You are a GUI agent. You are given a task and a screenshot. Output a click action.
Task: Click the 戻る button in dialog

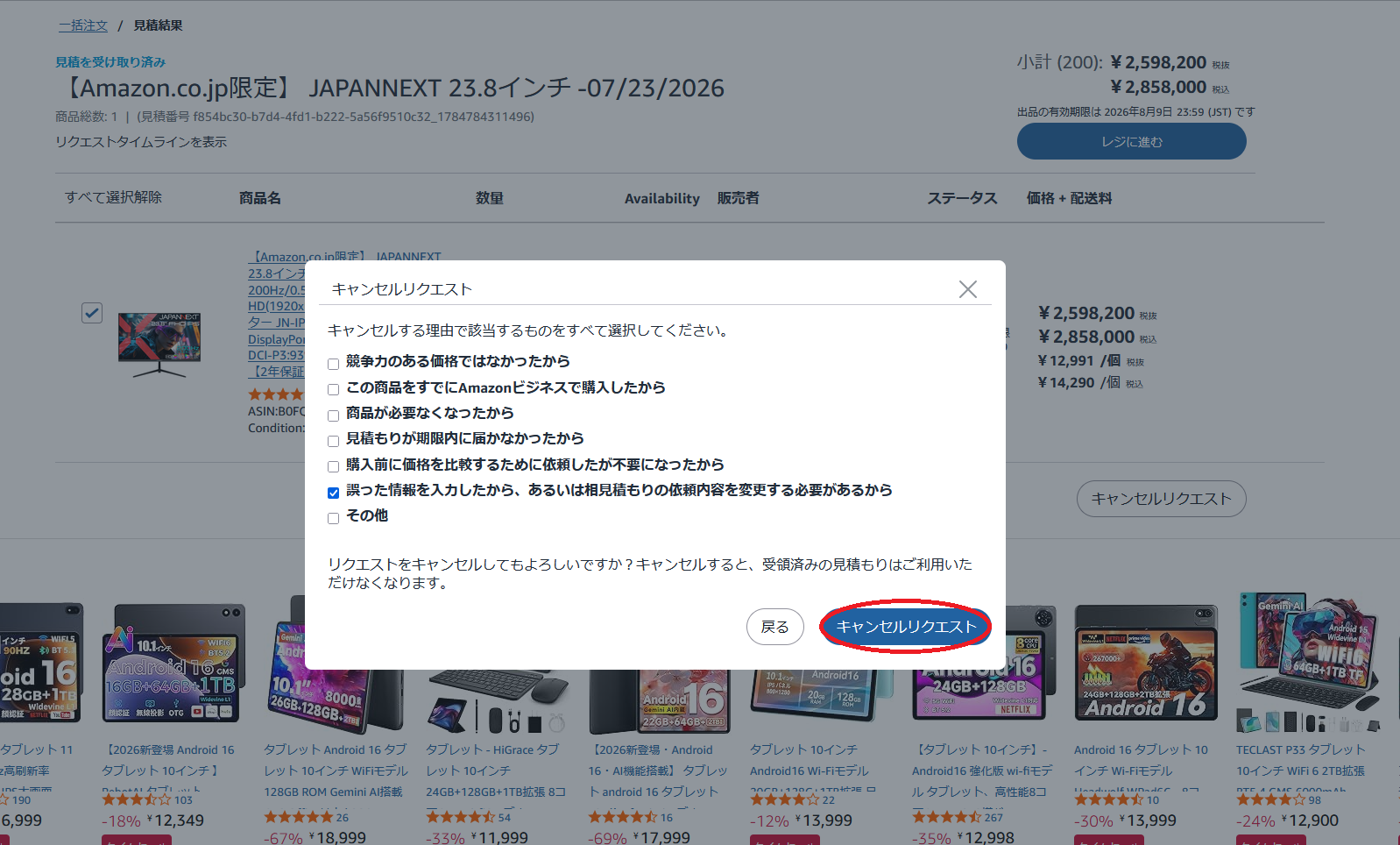[x=774, y=627]
